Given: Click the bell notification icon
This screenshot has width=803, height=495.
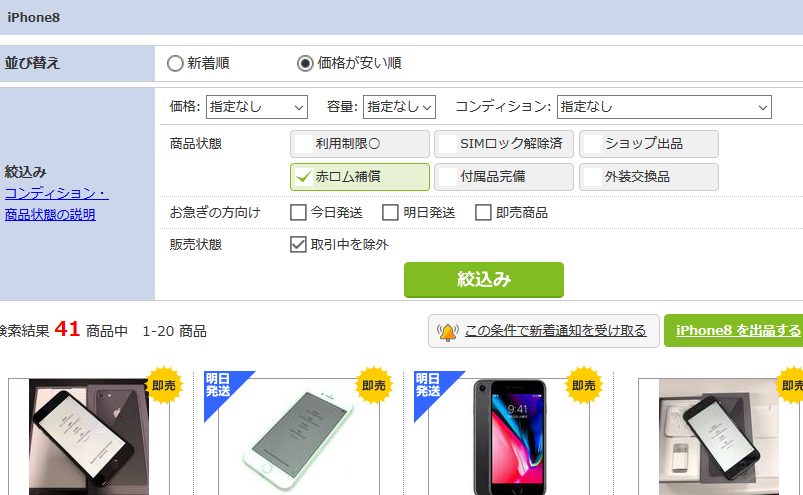Looking at the screenshot, I should click(x=448, y=332).
